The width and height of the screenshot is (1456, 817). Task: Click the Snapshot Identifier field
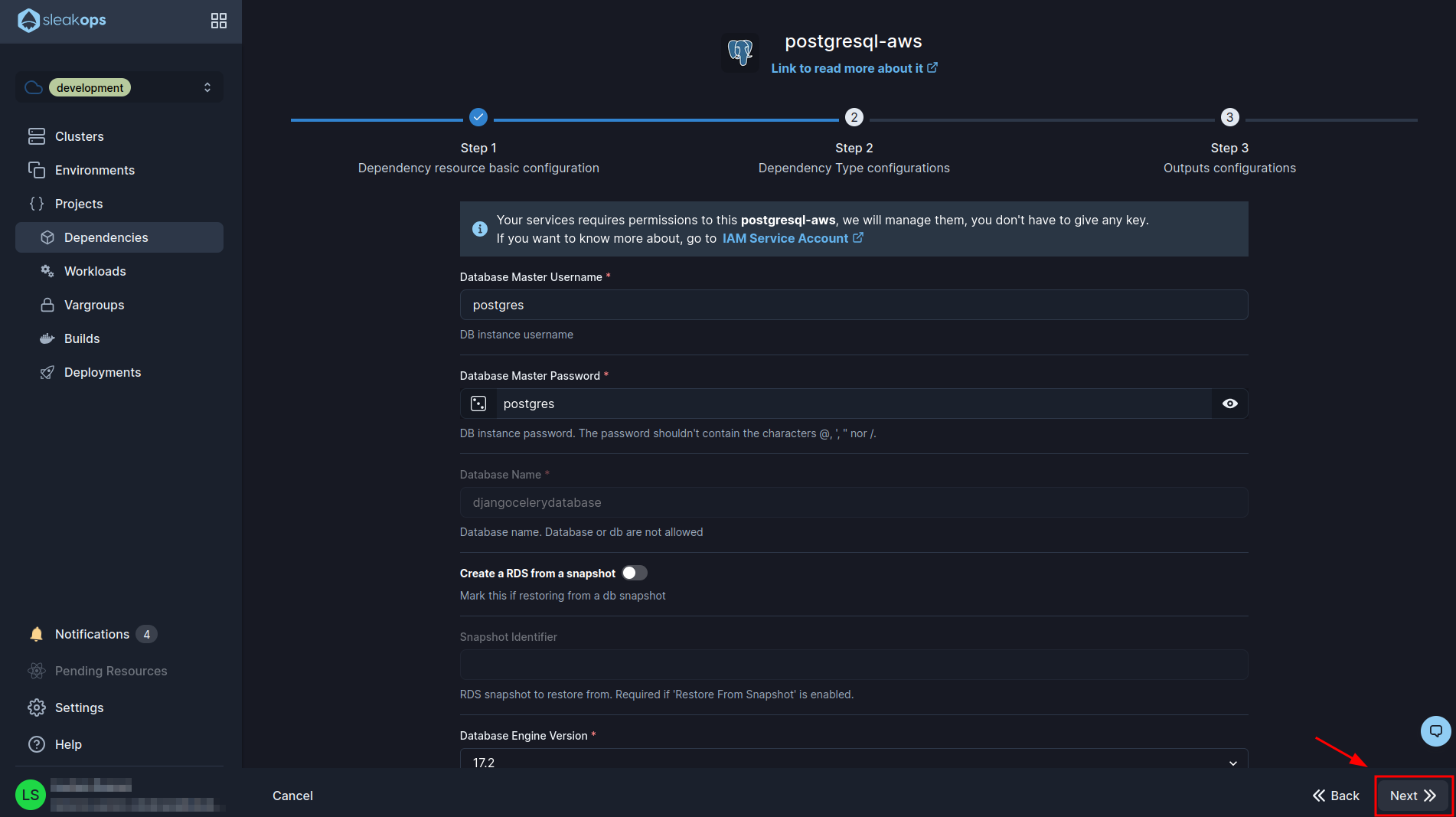[x=854, y=665]
